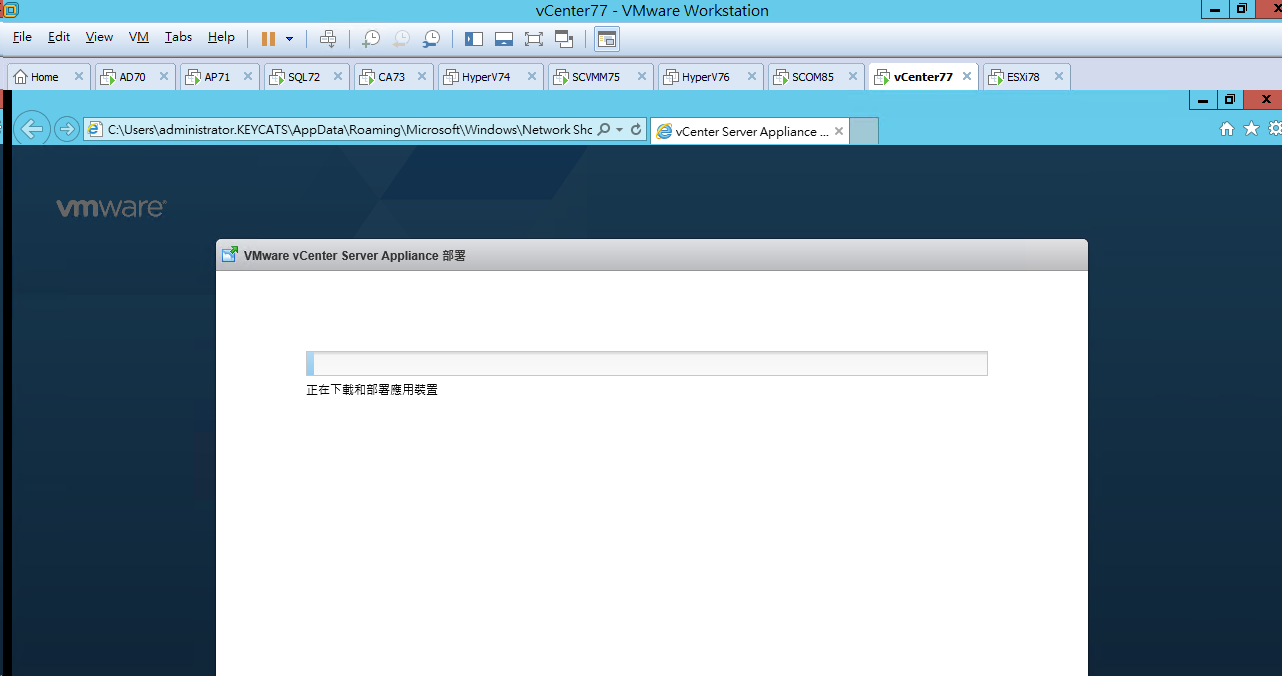Refresh the Internet Explorer page
Viewport: 1282px width, 676px height.
click(x=636, y=130)
